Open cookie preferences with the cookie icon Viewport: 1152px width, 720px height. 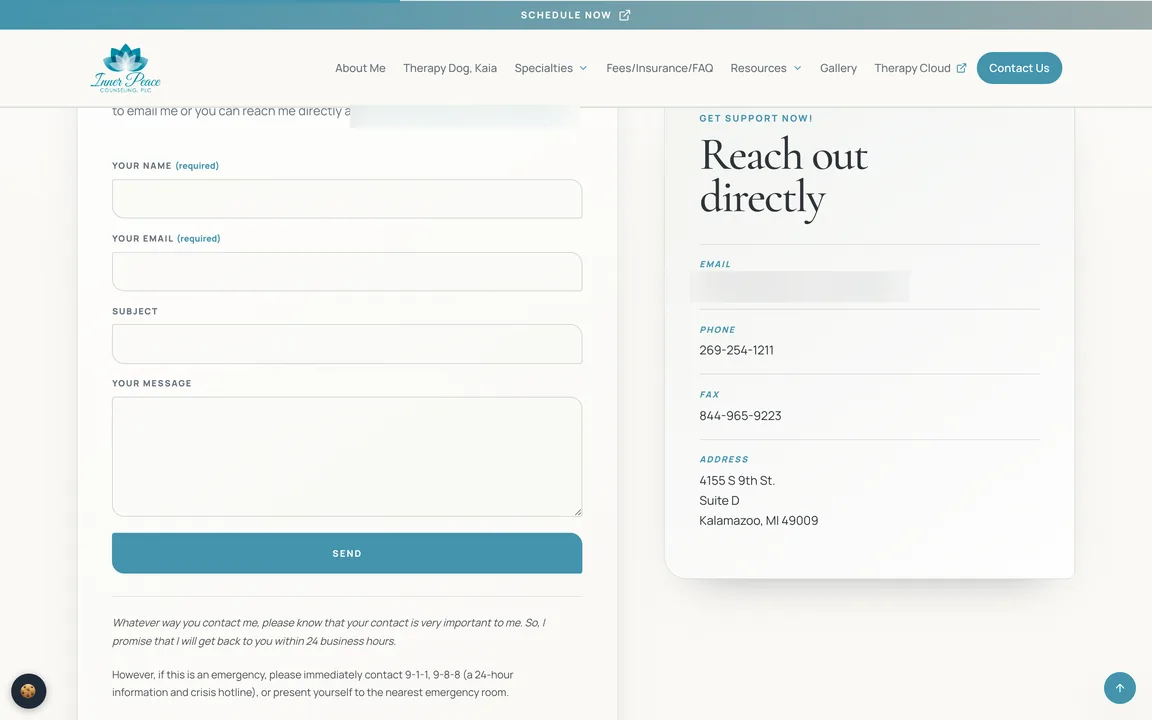(29, 691)
